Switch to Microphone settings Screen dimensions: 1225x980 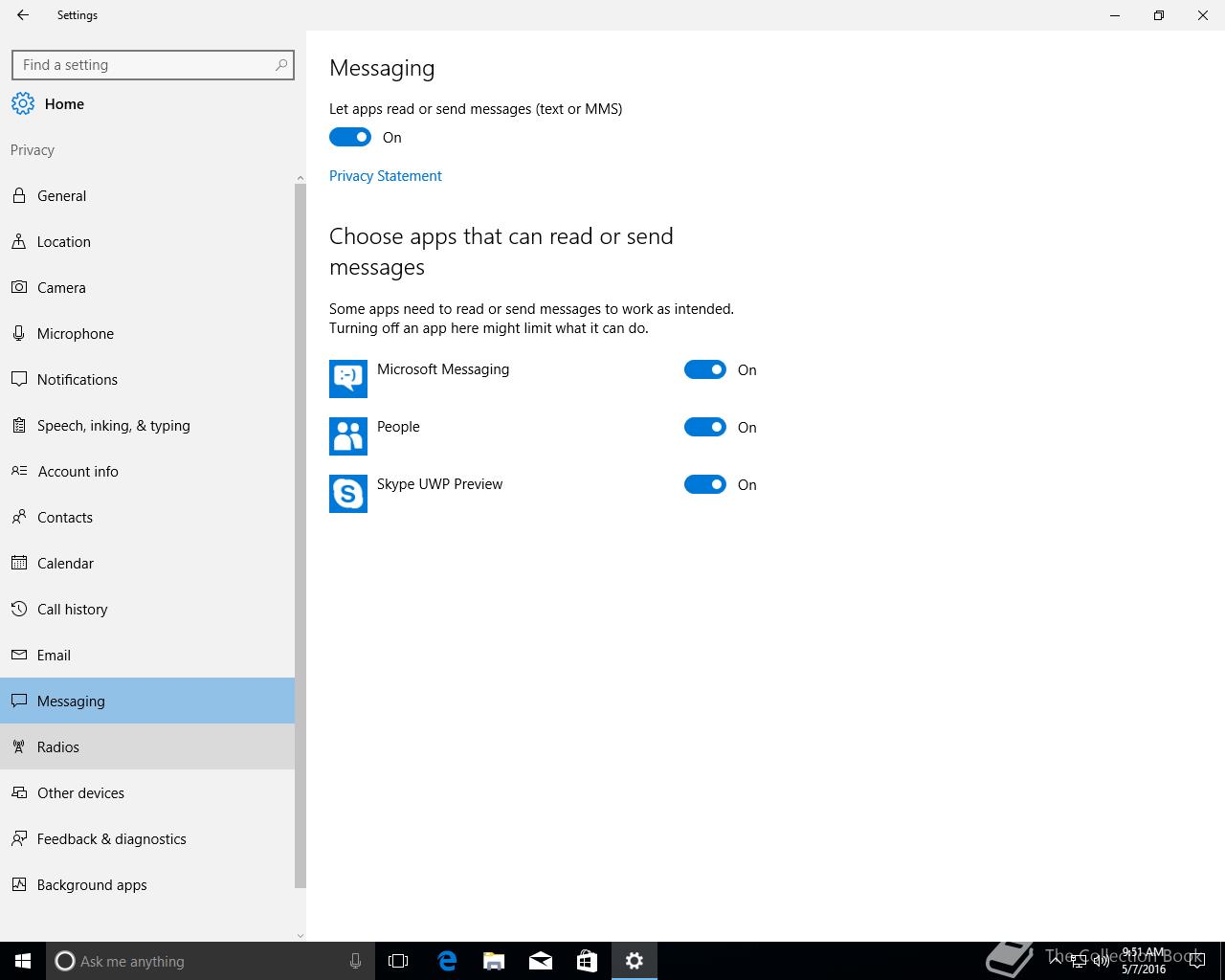[147, 333]
